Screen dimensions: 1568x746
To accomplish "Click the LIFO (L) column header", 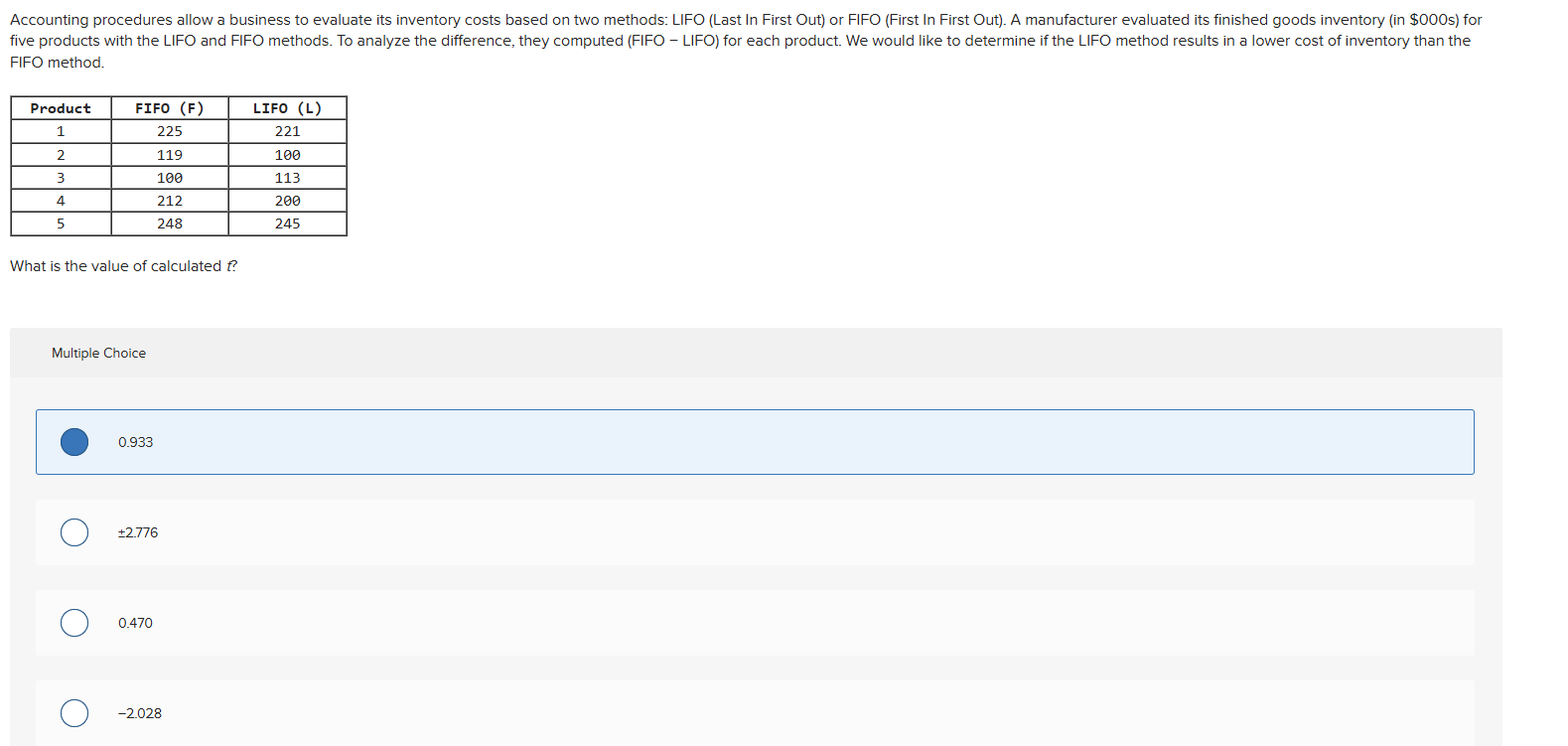I will [287, 107].
